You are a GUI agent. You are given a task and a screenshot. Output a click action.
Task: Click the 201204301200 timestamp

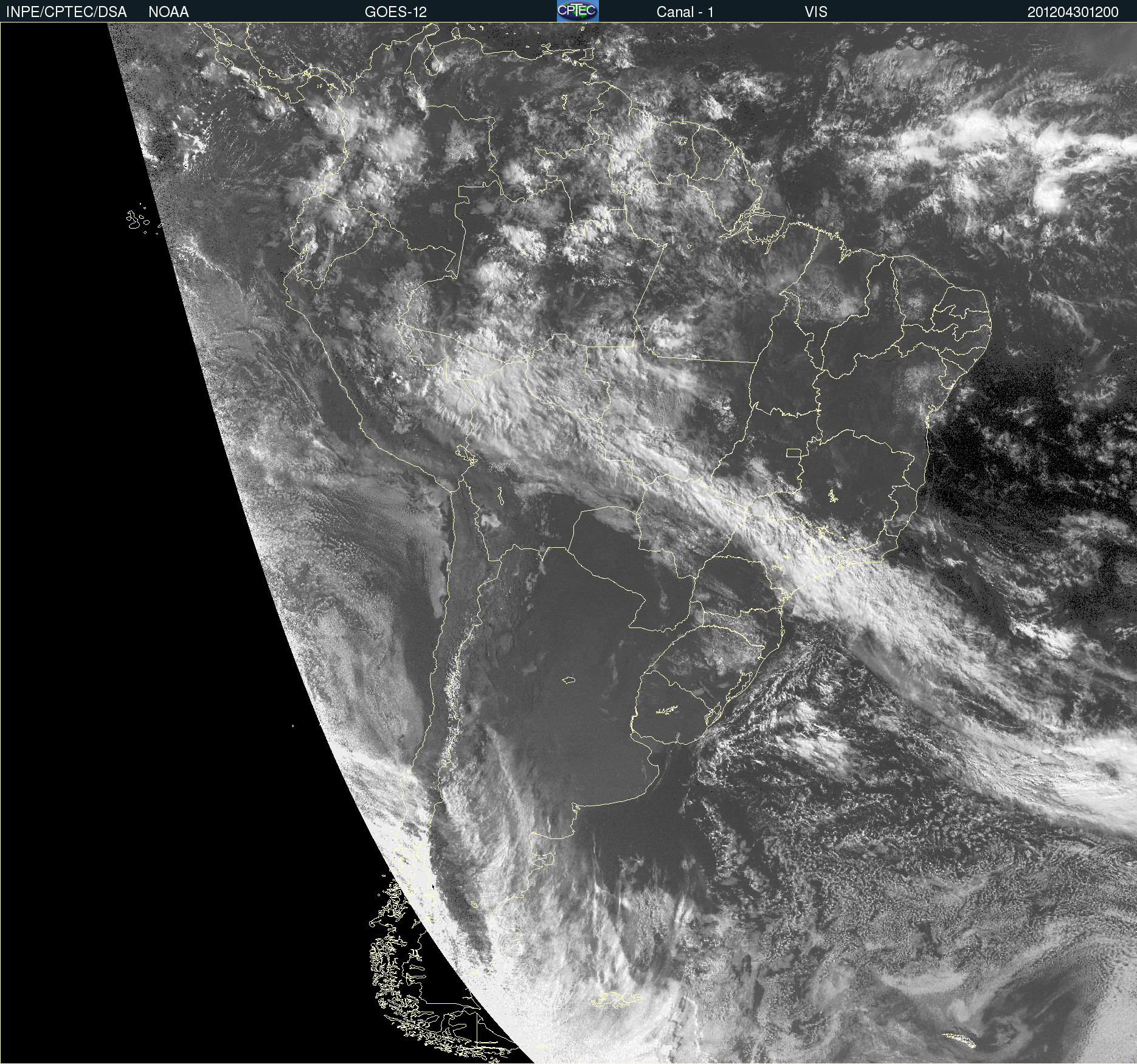1073,12
